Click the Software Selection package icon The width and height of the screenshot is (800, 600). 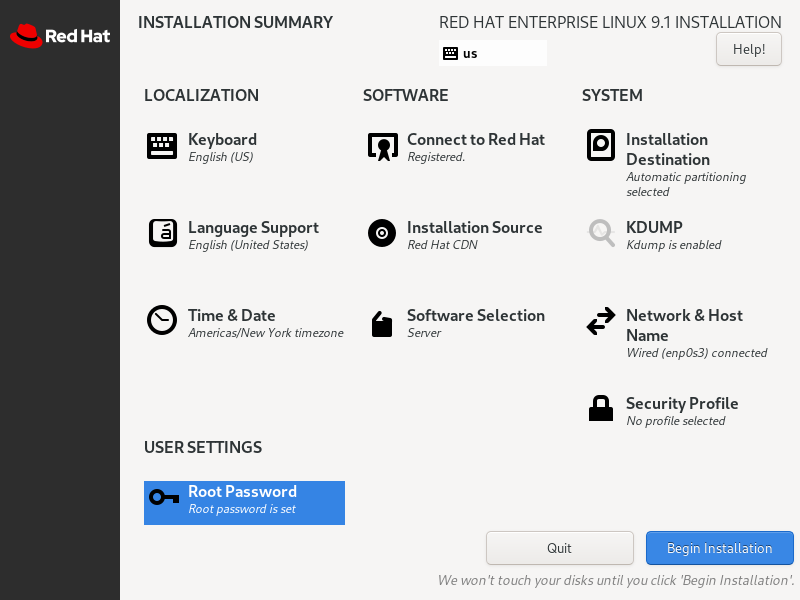(382, 324)
